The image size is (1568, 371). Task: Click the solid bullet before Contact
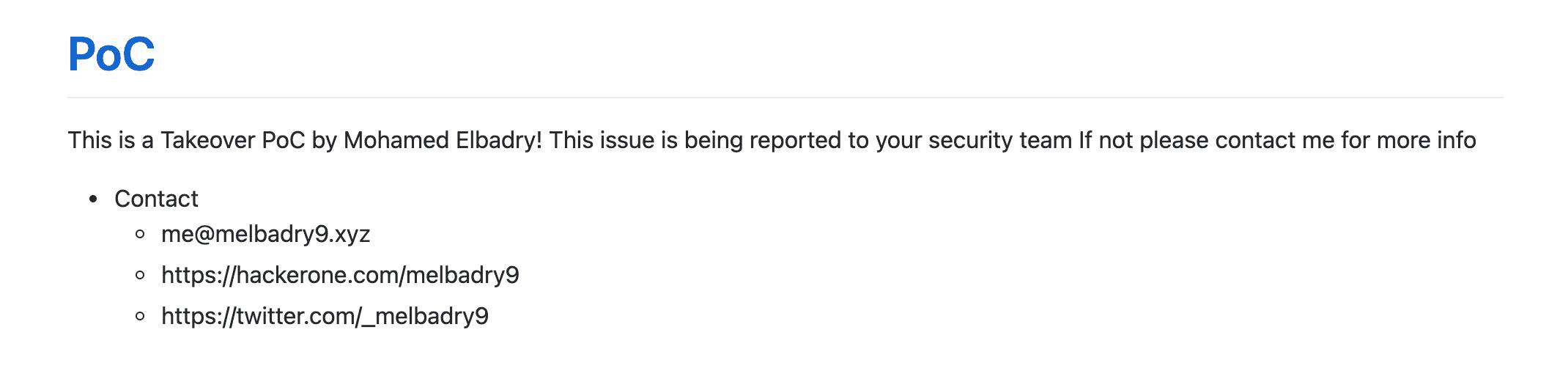(93, 199)
